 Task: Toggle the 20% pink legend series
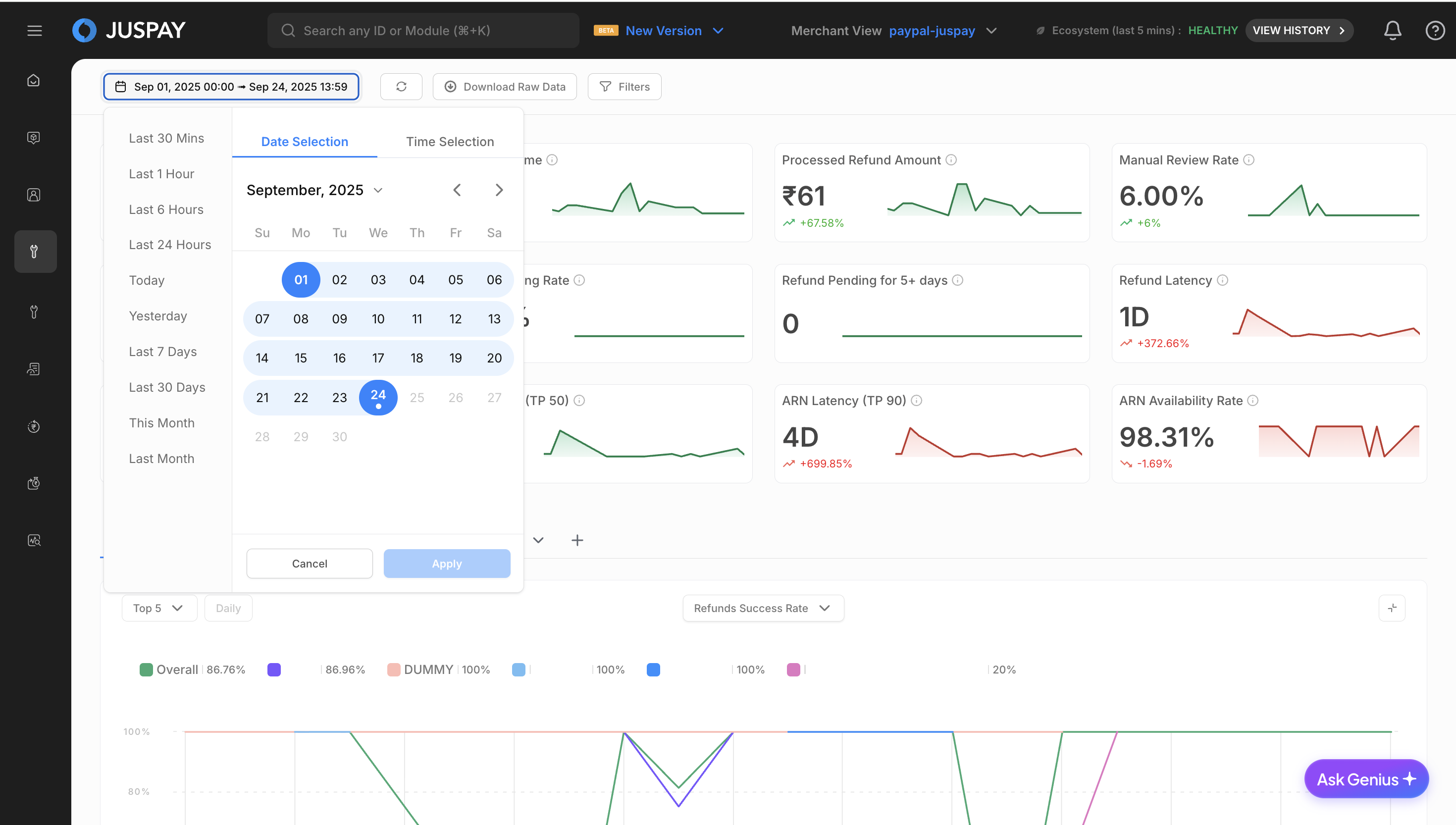tap(794, 670)
